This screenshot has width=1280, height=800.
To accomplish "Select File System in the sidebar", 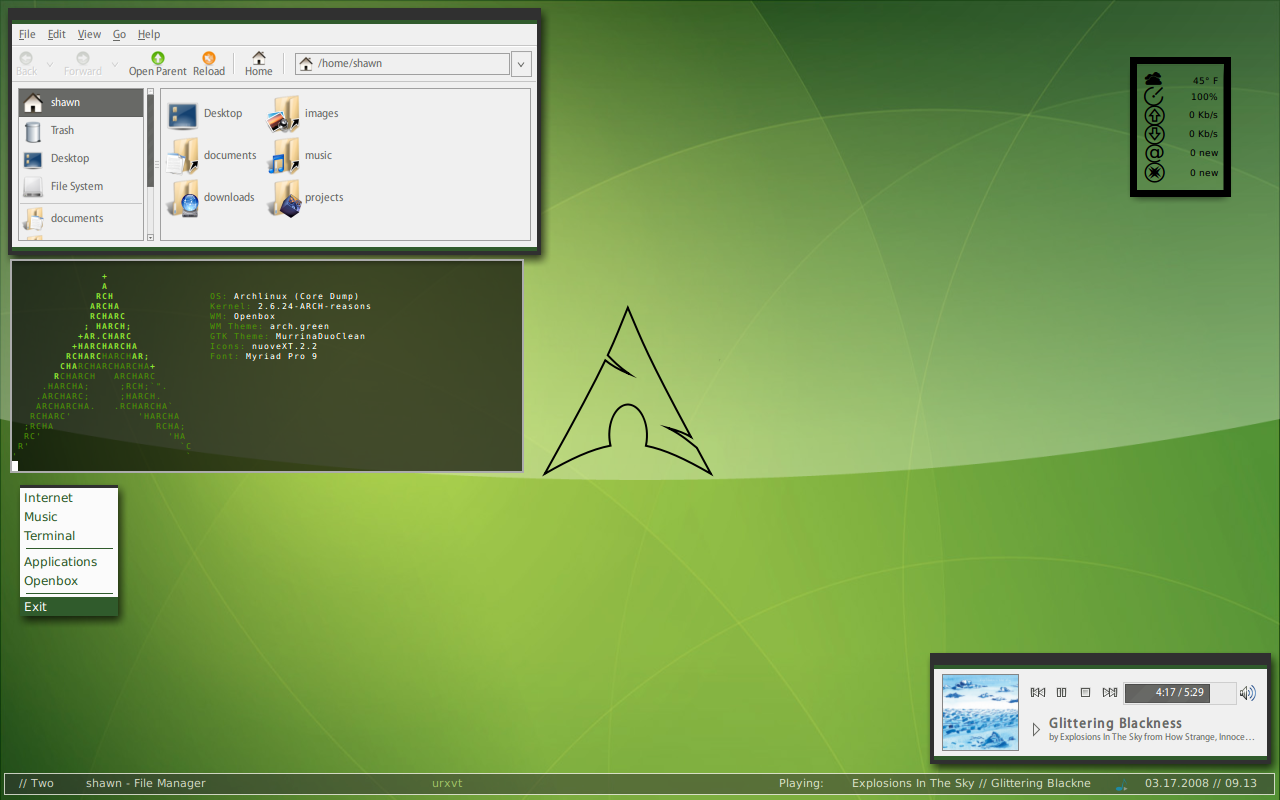I will (81, 186).
